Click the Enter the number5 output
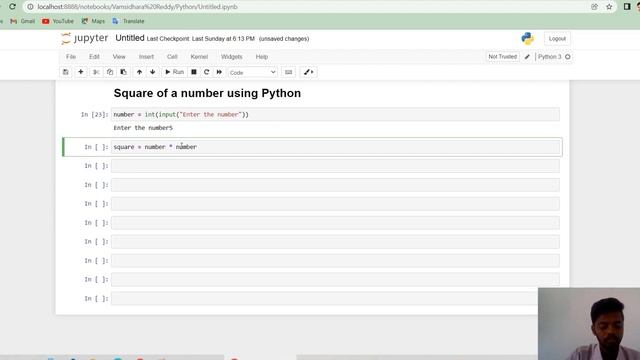 coord(143,128)
